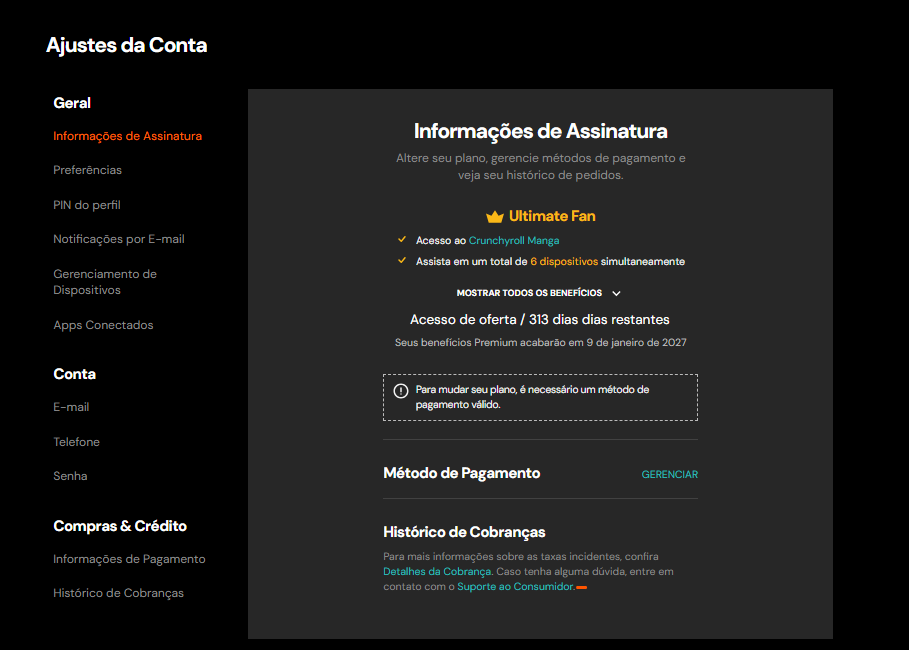Open Notificações por E-mail settings
The image size is (909, 650).
(x=116, y=238)
